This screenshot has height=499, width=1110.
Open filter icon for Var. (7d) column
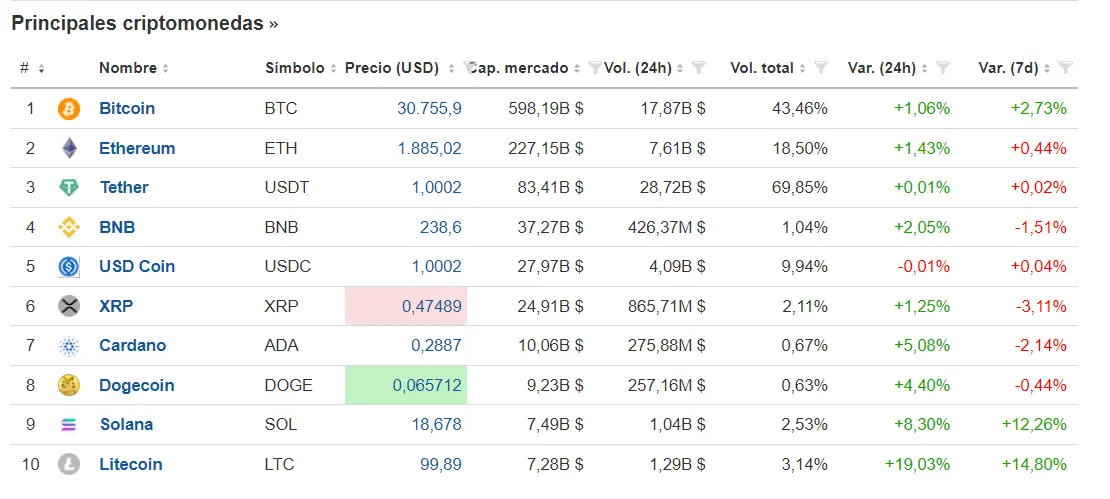(1065, 68)
